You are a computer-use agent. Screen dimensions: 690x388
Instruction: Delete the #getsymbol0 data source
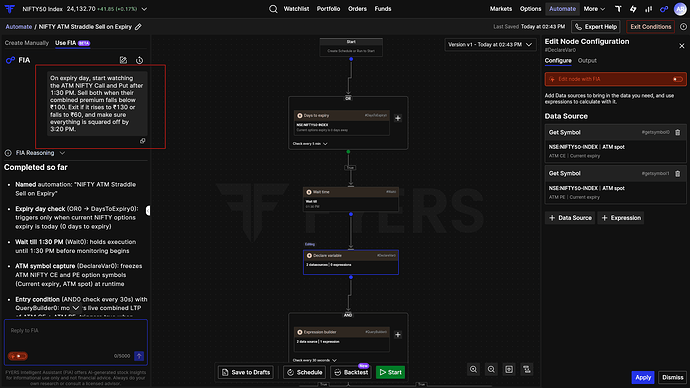pyautogui.click(x=678, y=132)
